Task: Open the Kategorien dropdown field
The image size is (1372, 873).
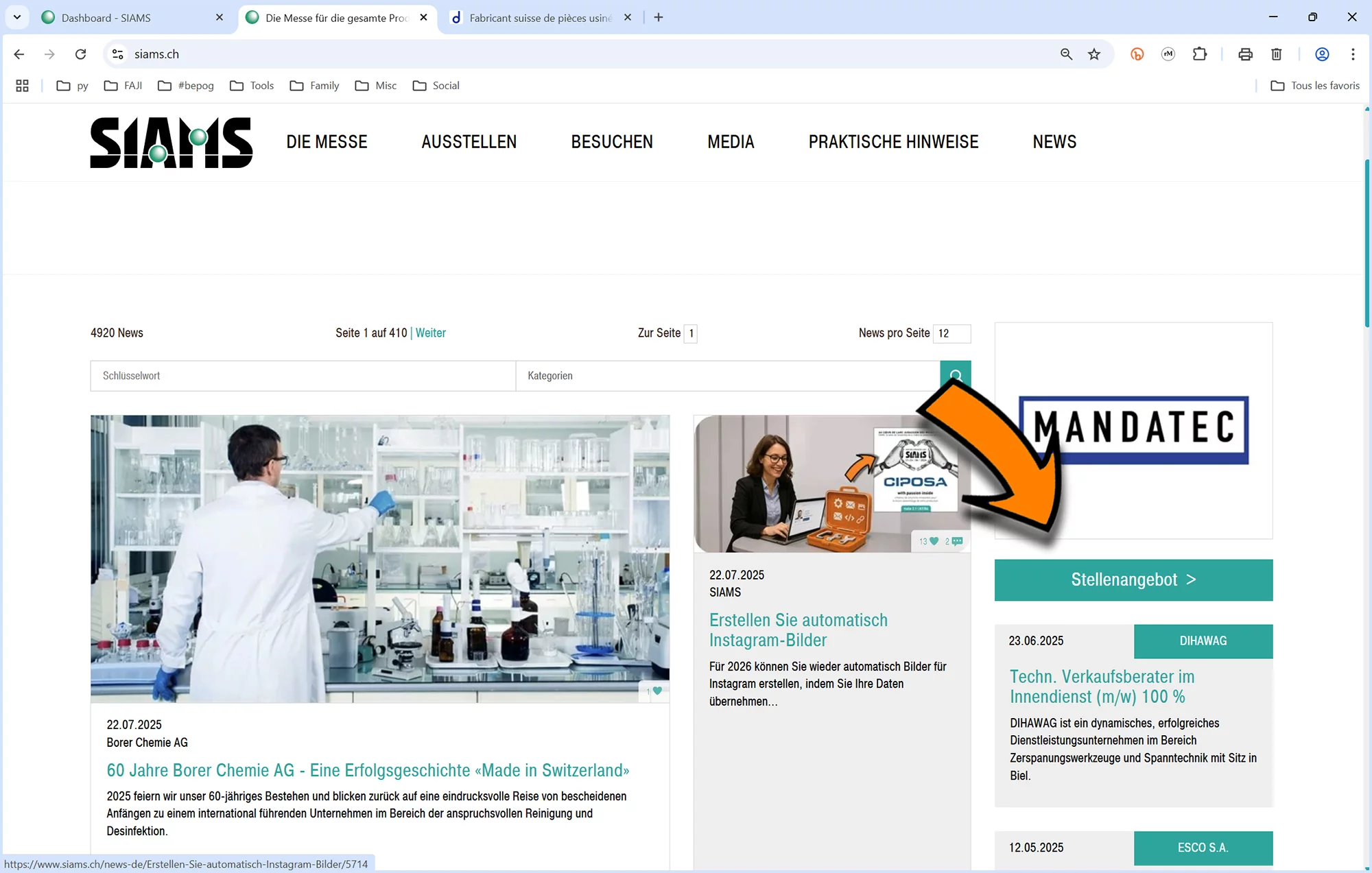Action: click(x=727, y=376)
